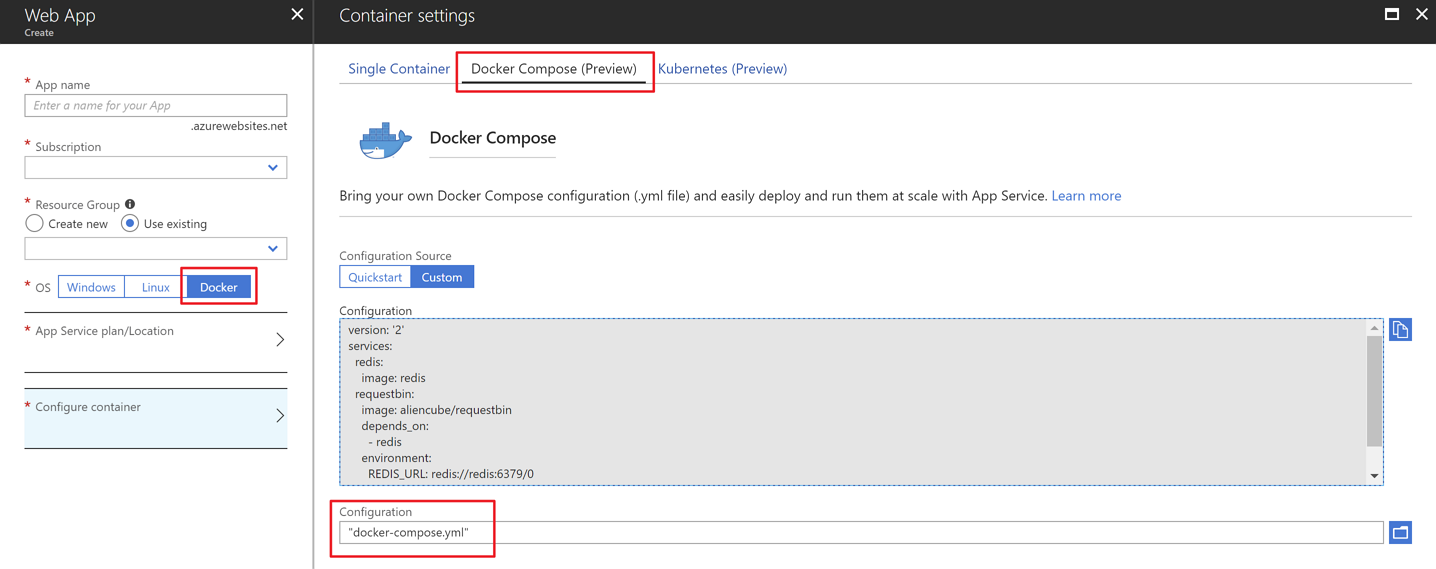The image size is (1436, 569).
Task: Open the Single Container tab
Action: 399,68
